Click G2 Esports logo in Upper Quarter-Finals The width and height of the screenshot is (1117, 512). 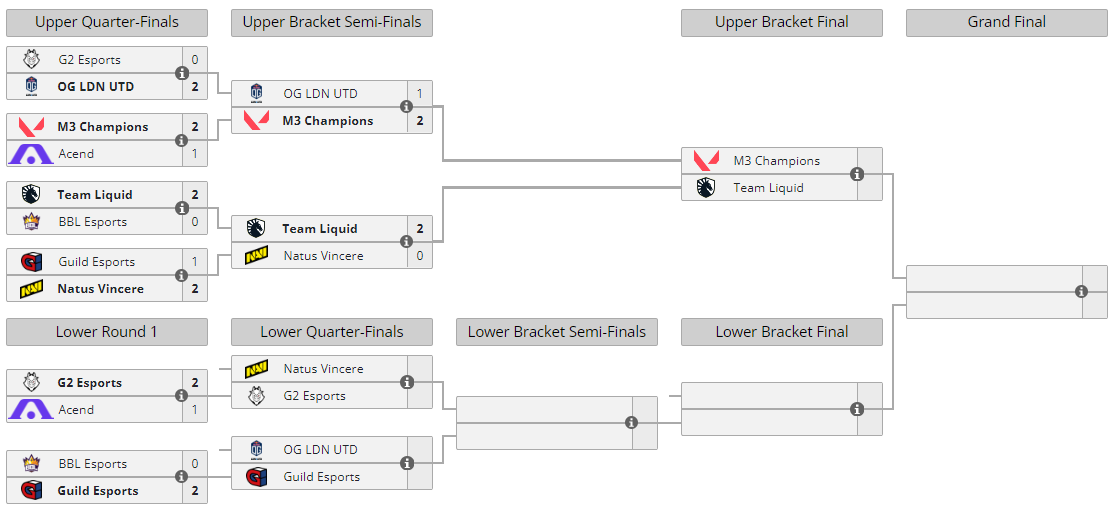[30, 60]
